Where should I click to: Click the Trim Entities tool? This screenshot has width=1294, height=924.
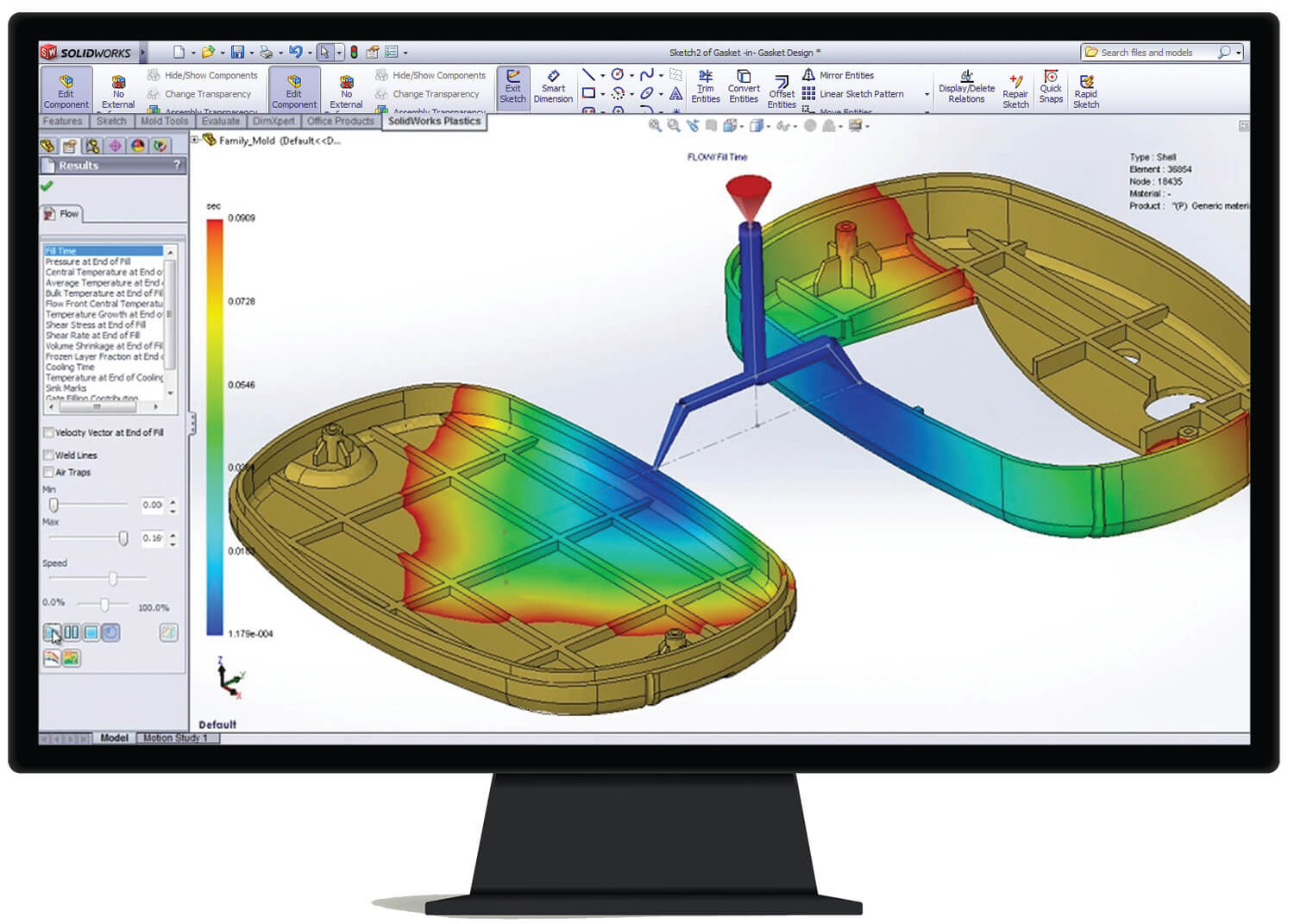(706, 87)
